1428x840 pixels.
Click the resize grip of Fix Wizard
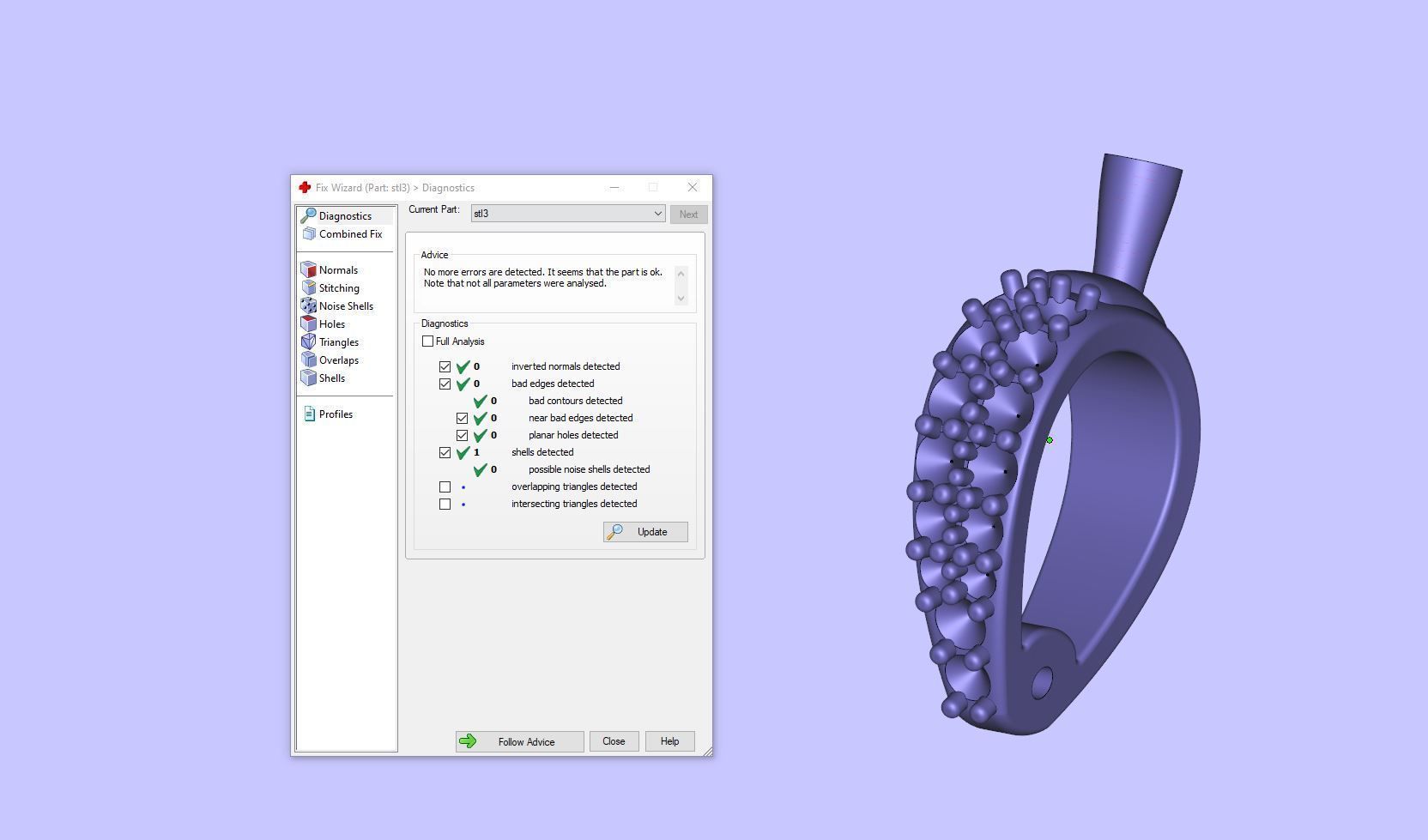point(707,752)
